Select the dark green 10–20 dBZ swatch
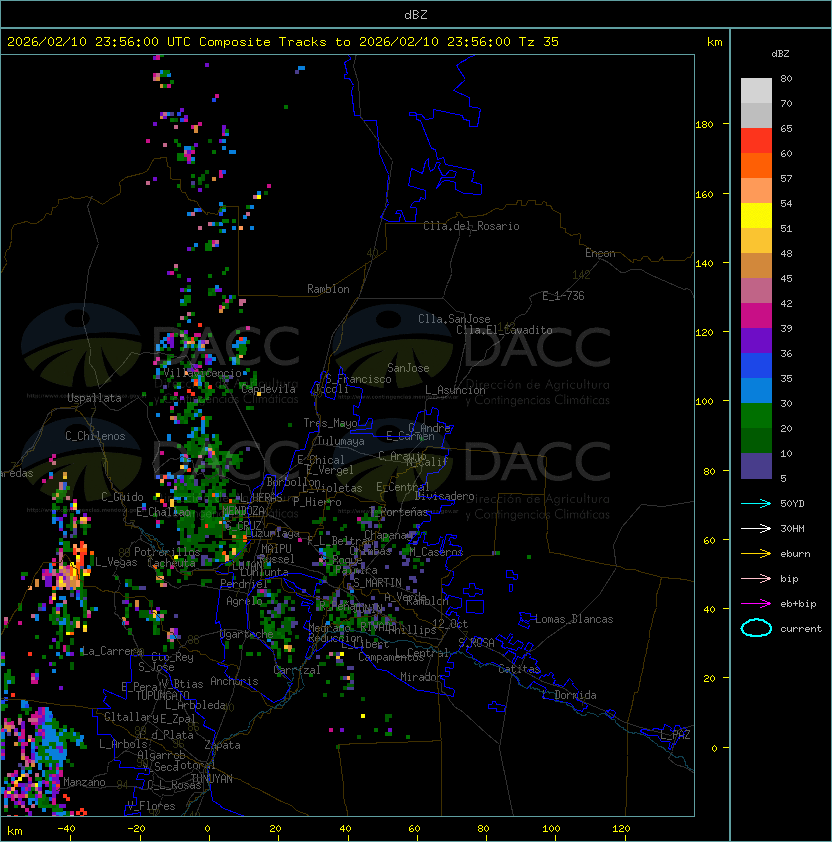The image size is (832, 842). [756, 440]
